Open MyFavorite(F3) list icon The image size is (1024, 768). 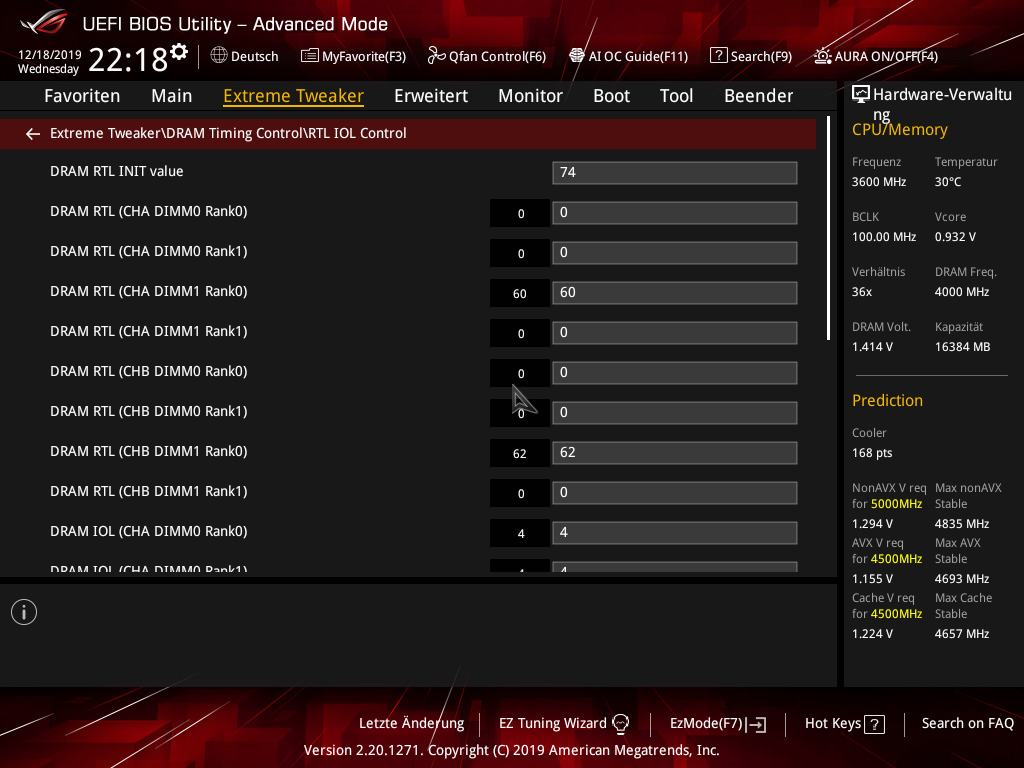[x=310, y=56]
